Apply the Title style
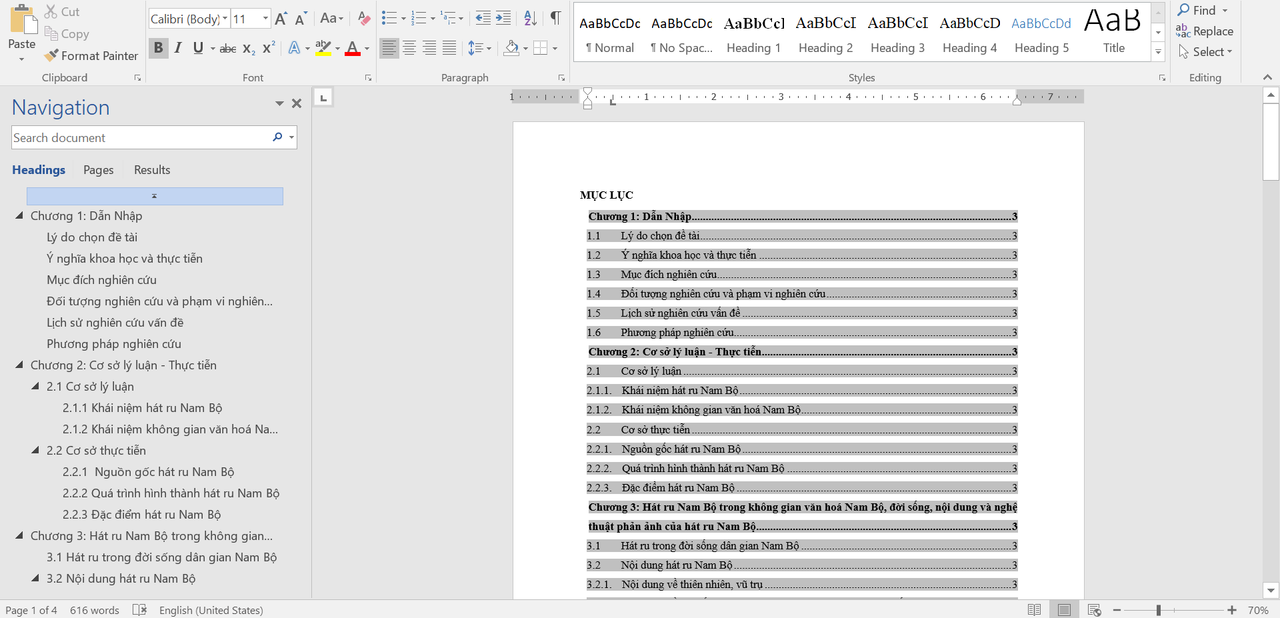 click(1114, 34)
